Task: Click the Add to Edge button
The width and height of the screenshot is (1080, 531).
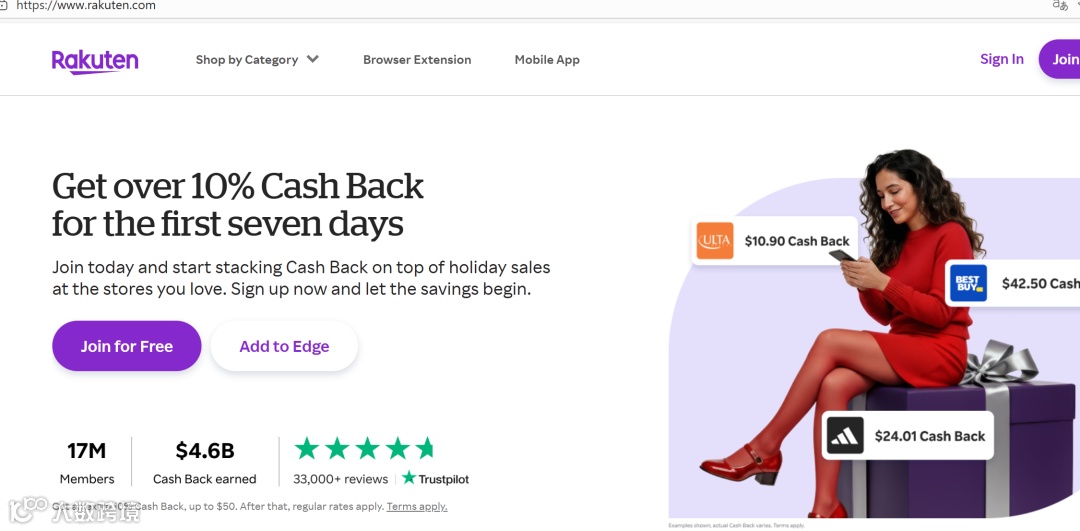Action: [284, 346]
